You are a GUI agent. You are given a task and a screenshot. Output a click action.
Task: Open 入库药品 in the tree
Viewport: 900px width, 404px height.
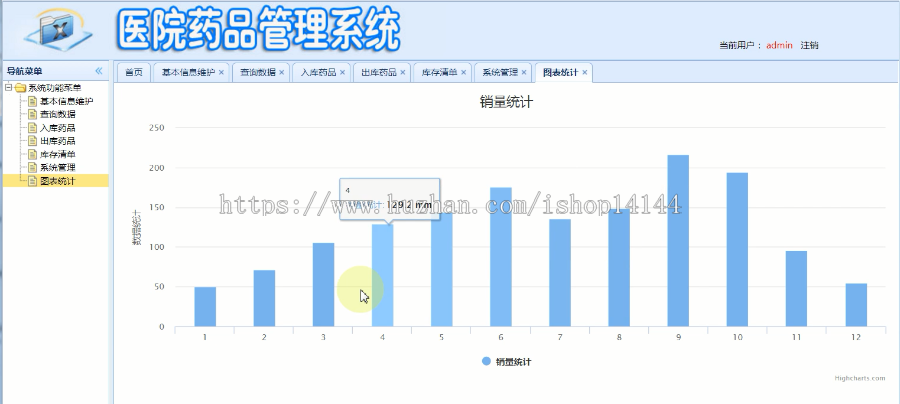[57, 127]
